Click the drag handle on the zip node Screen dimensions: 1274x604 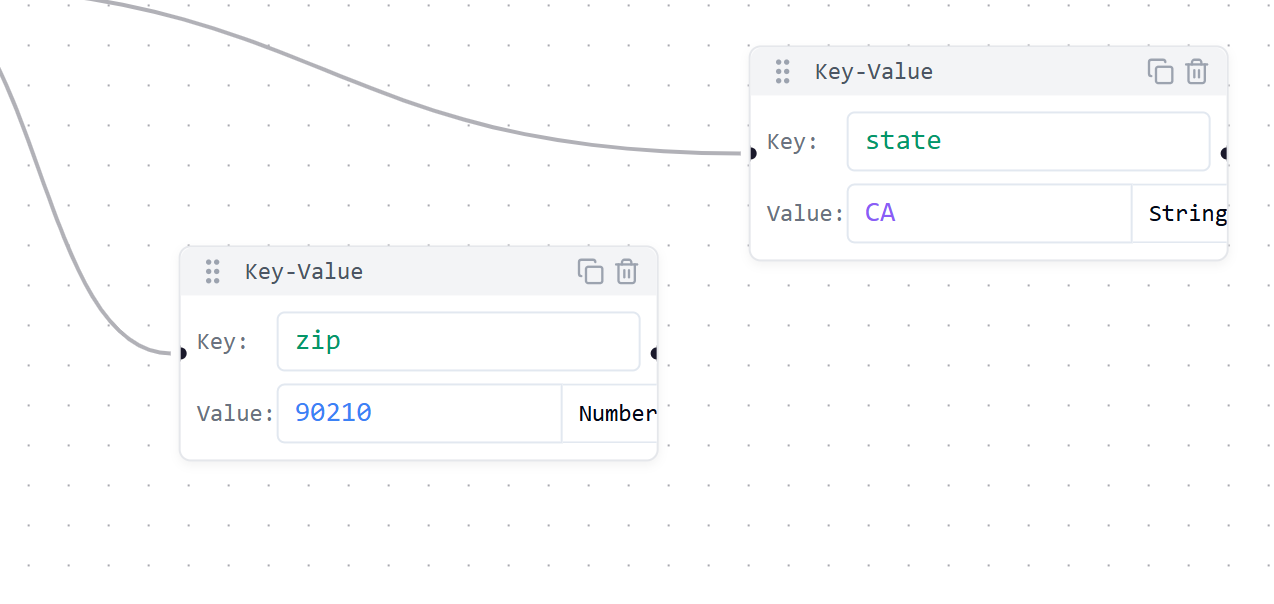[x=212, y=271]
